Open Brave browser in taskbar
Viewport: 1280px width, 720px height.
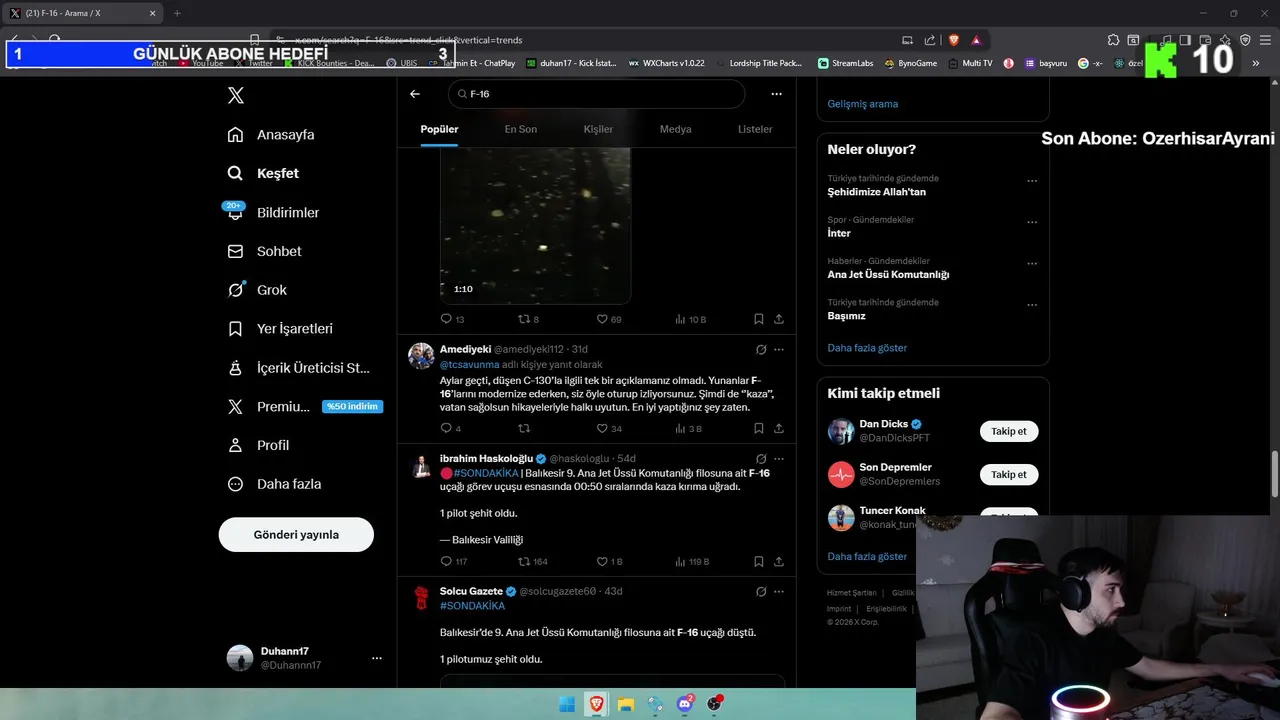point(596,704)
